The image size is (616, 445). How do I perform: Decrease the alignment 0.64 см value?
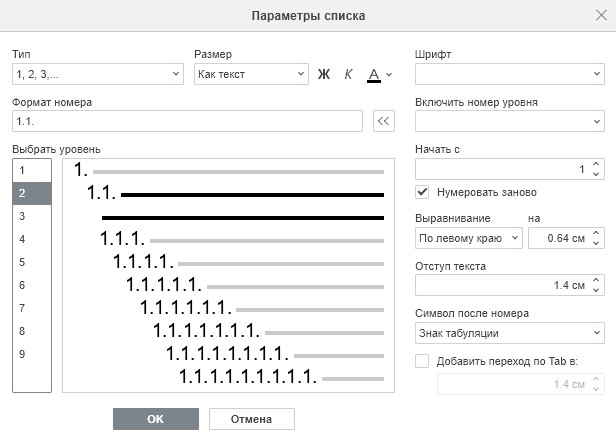tap(596, 243)
